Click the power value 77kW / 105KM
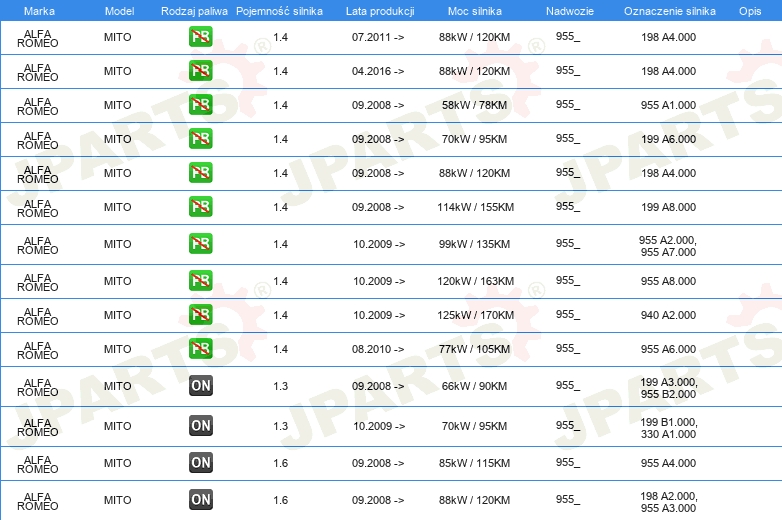This screenshot has width=782, height=520. [x=474, y=349]
